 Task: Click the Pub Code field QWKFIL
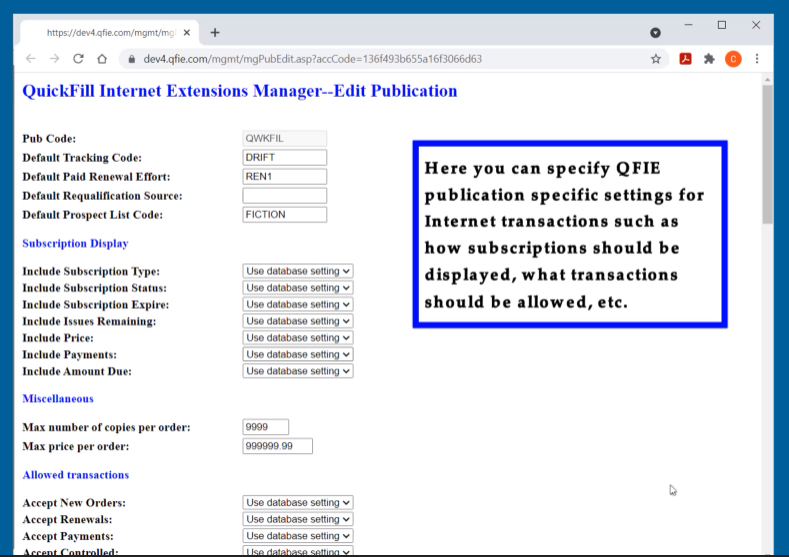pyautogui.click(x=284, y=138)
